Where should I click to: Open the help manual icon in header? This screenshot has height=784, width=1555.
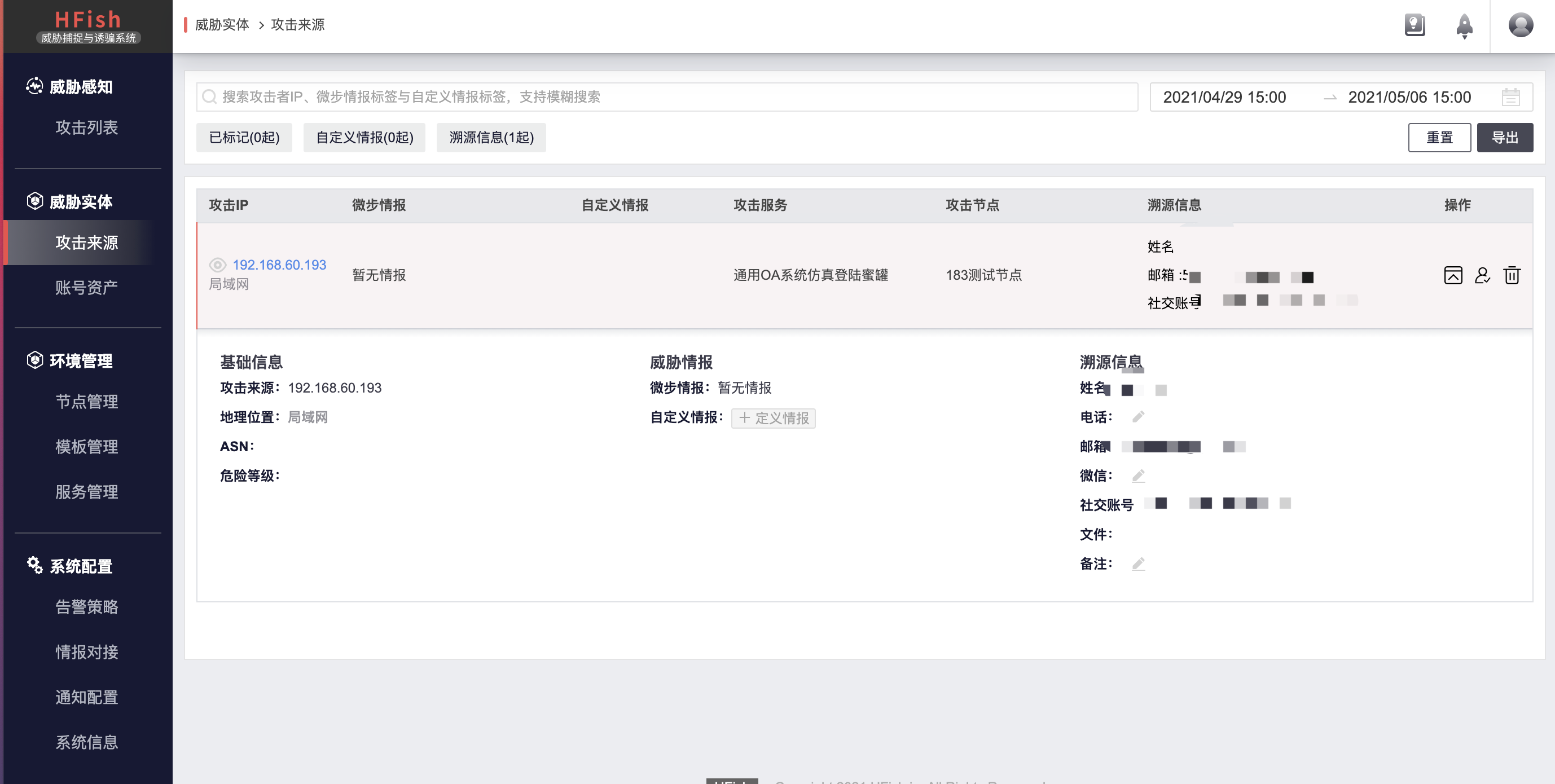pyautogui.click(x=1415, y=25)
